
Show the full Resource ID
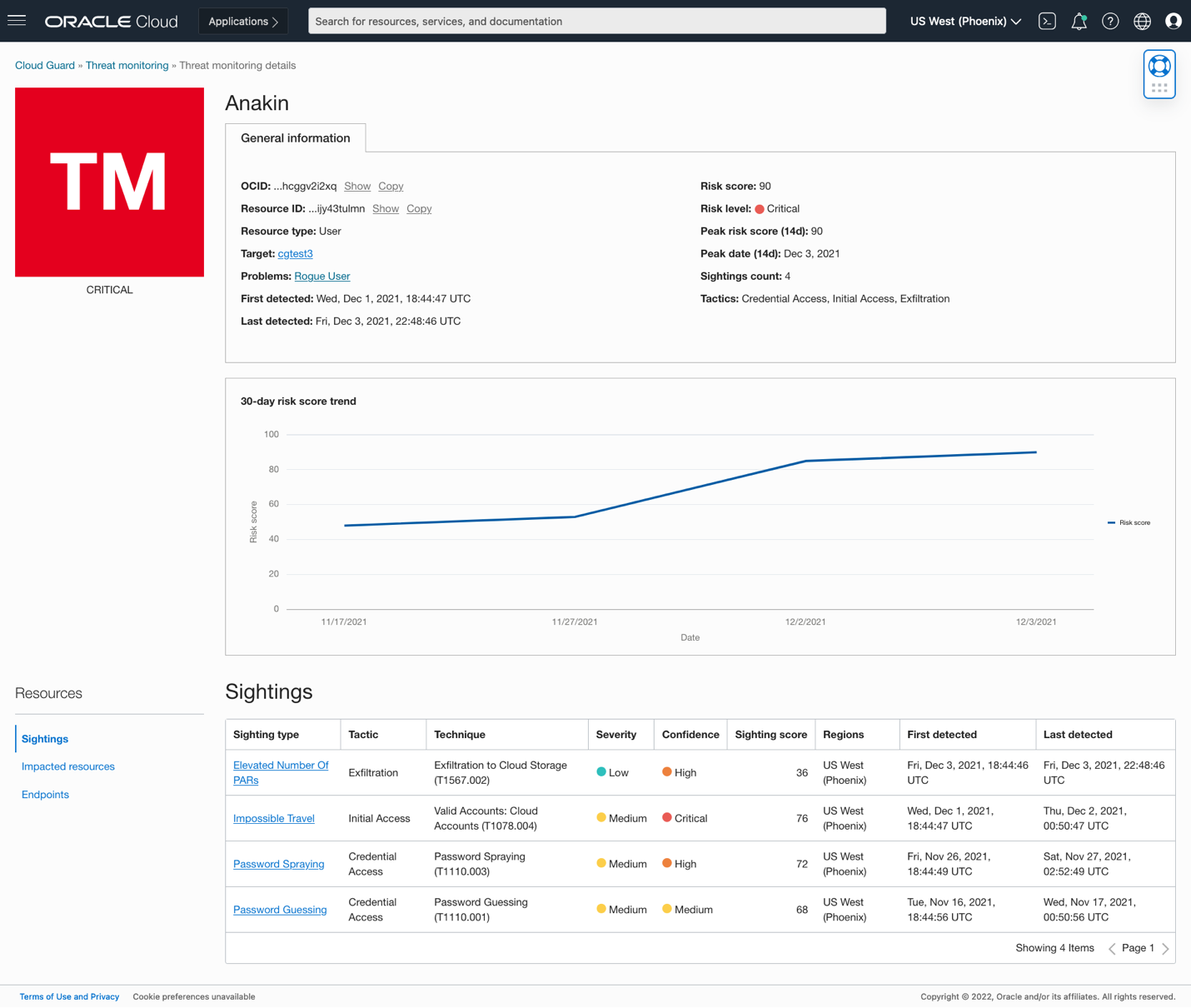click(386, 209)
